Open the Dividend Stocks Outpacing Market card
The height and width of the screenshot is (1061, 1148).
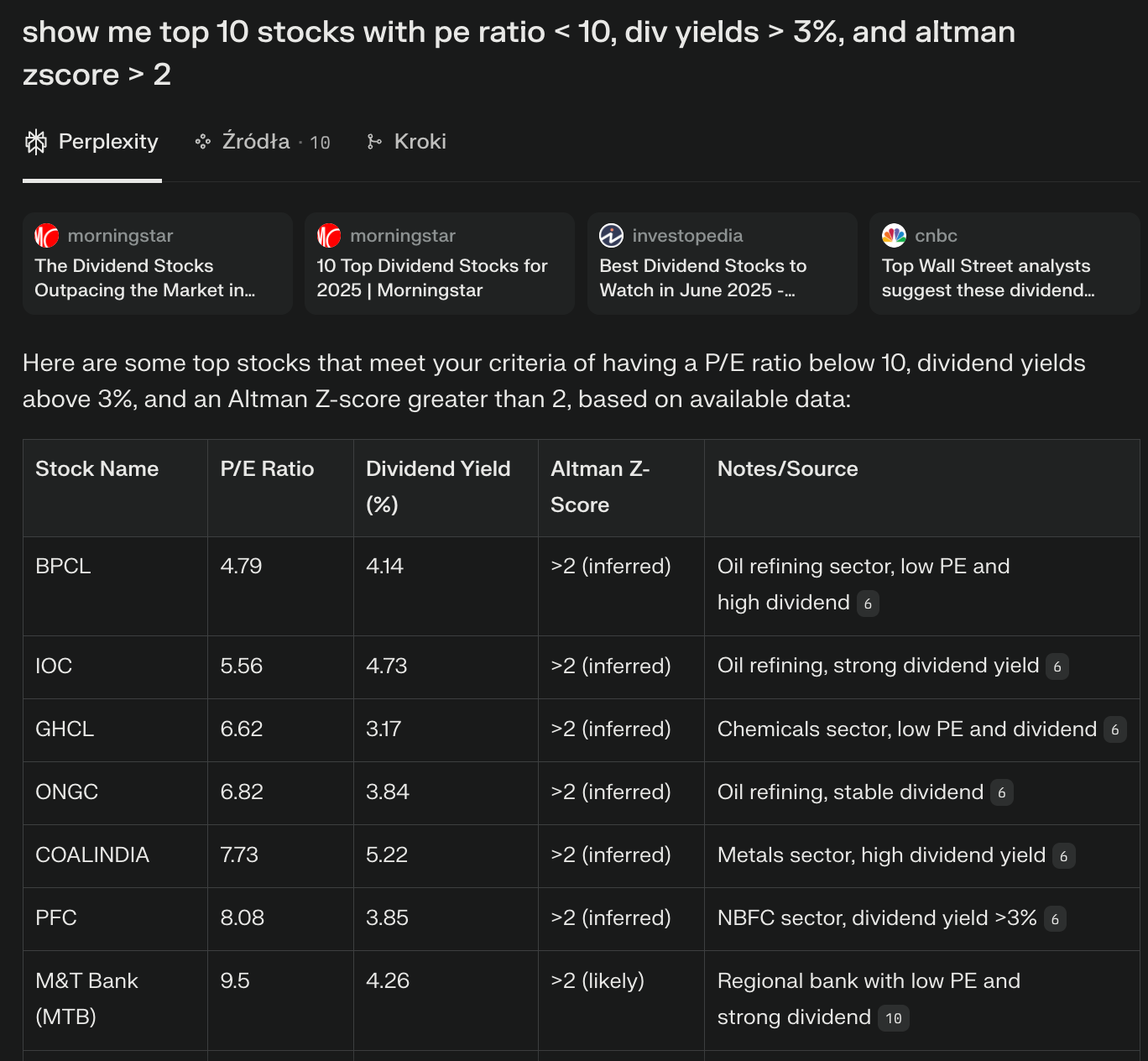click(x=158, y=264)
